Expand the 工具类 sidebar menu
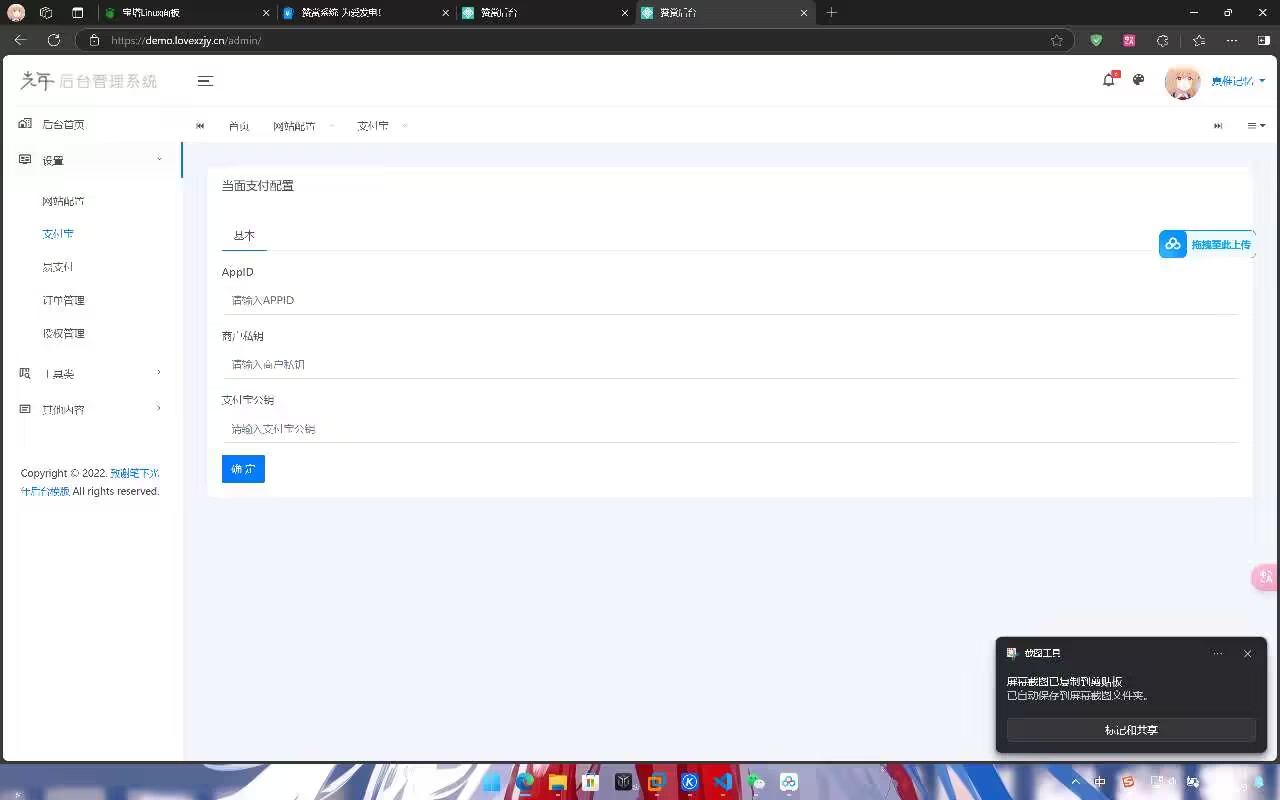This screenshot has height=800, width=1280. click(x=90, y=374)
